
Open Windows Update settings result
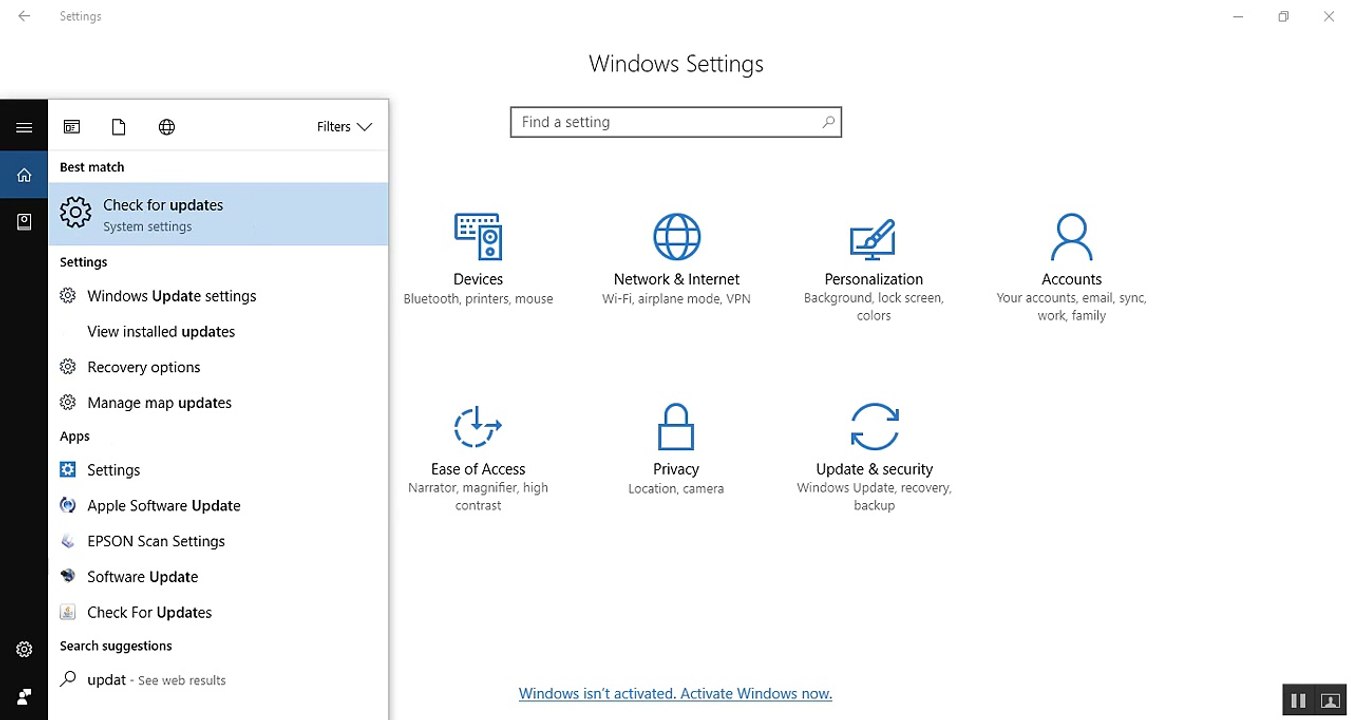[x=218, y=296]
